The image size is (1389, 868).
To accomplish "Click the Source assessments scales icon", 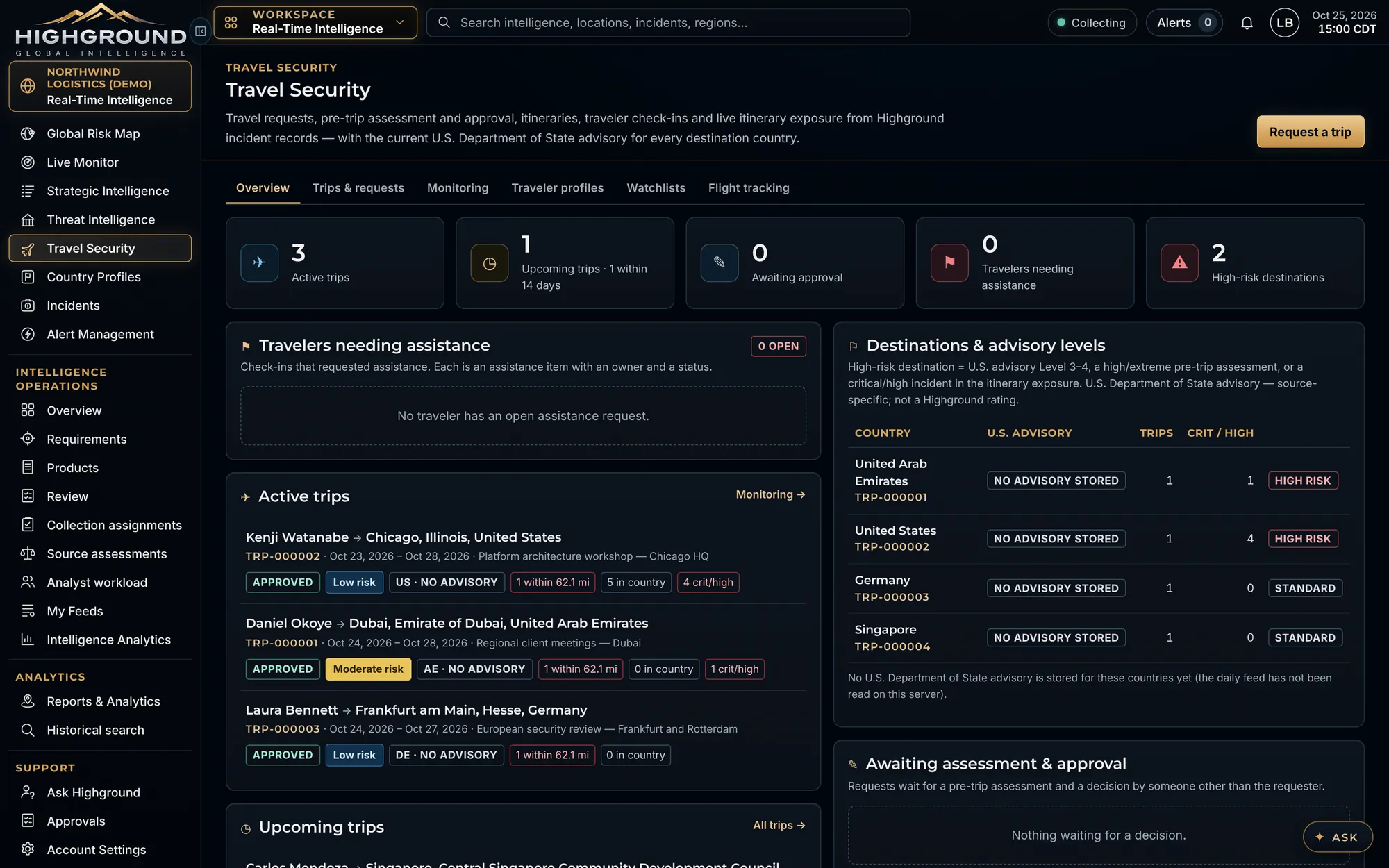I will [x=28, y=553].
